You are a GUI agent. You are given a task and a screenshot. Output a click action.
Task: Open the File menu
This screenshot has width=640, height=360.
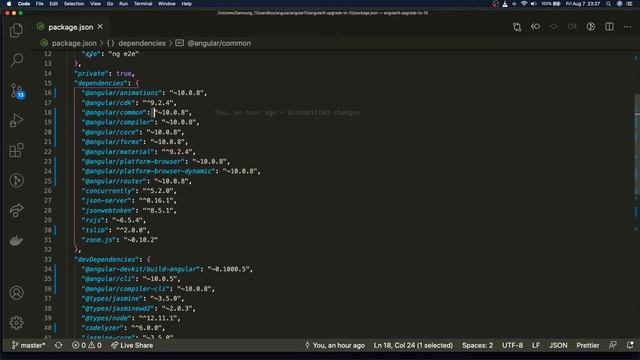40,4
